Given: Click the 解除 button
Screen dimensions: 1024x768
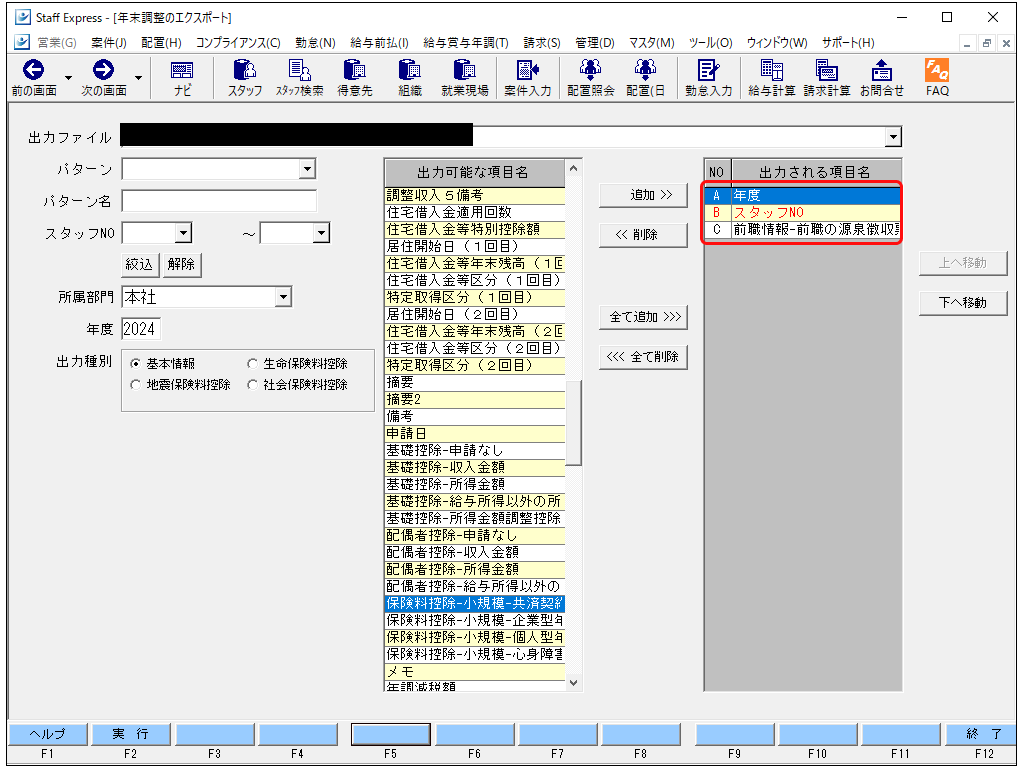Looking at the screenshot, I should click(x=181, y=264).
